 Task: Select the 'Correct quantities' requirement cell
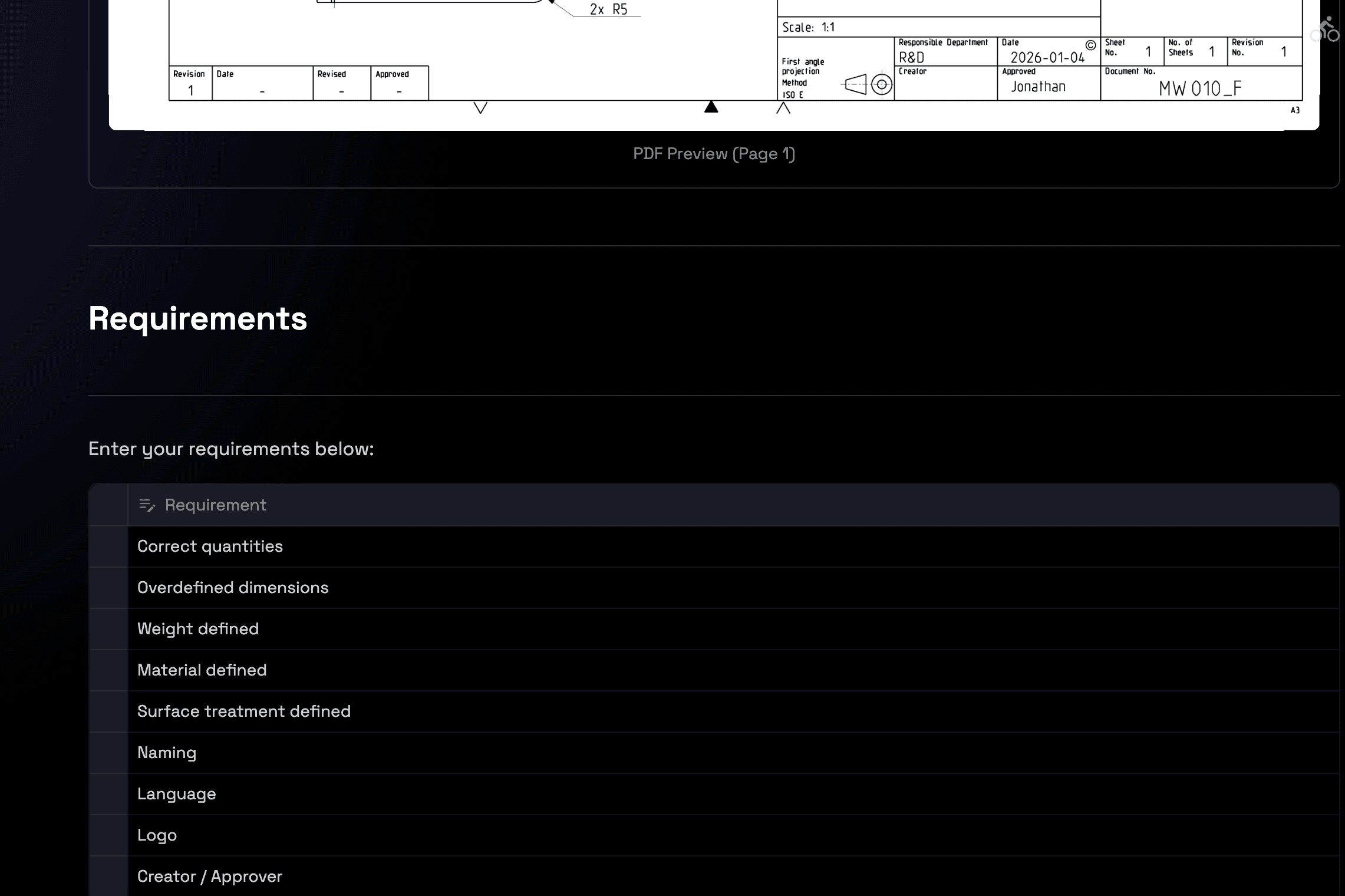click(x=210, y=546)
